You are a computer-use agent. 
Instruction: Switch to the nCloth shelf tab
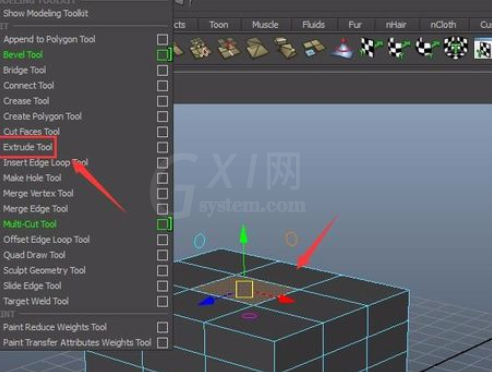[443, 25]
